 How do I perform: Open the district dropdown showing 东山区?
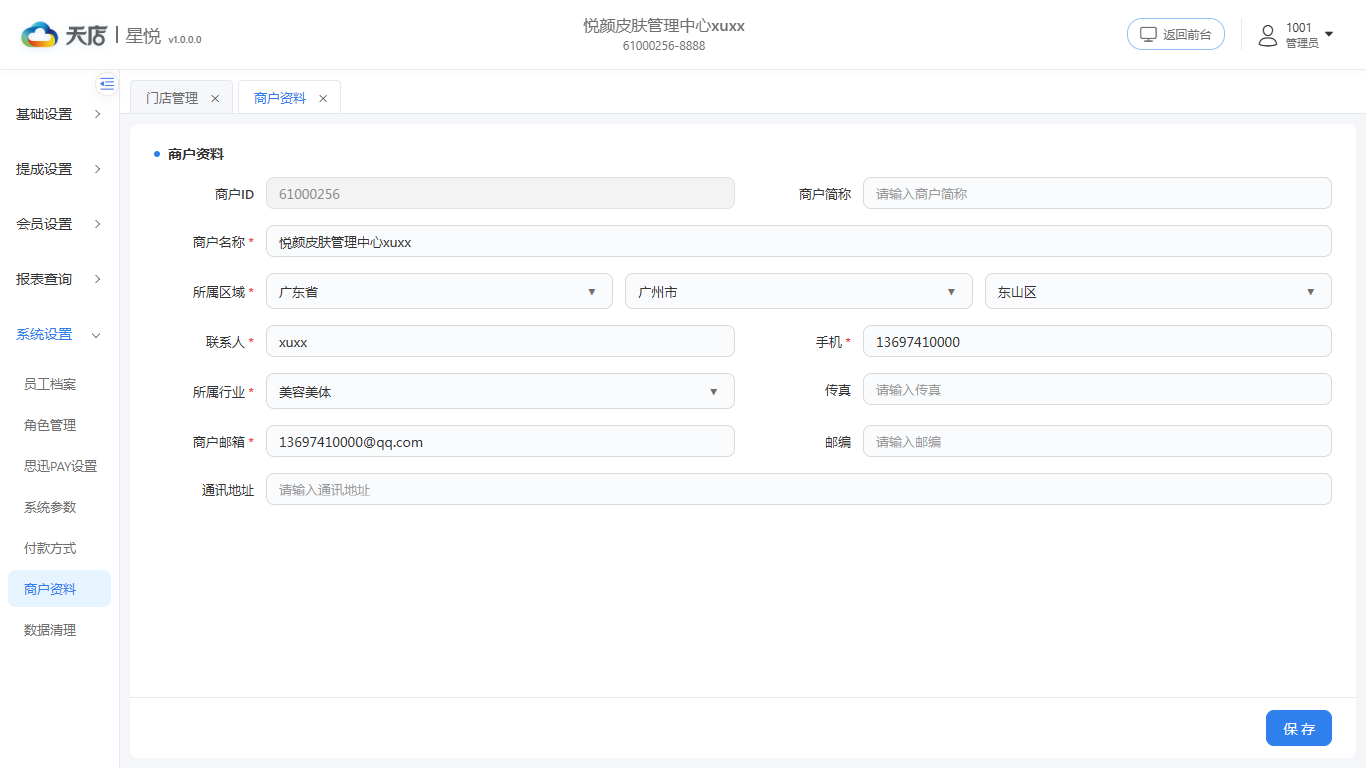1158,291
